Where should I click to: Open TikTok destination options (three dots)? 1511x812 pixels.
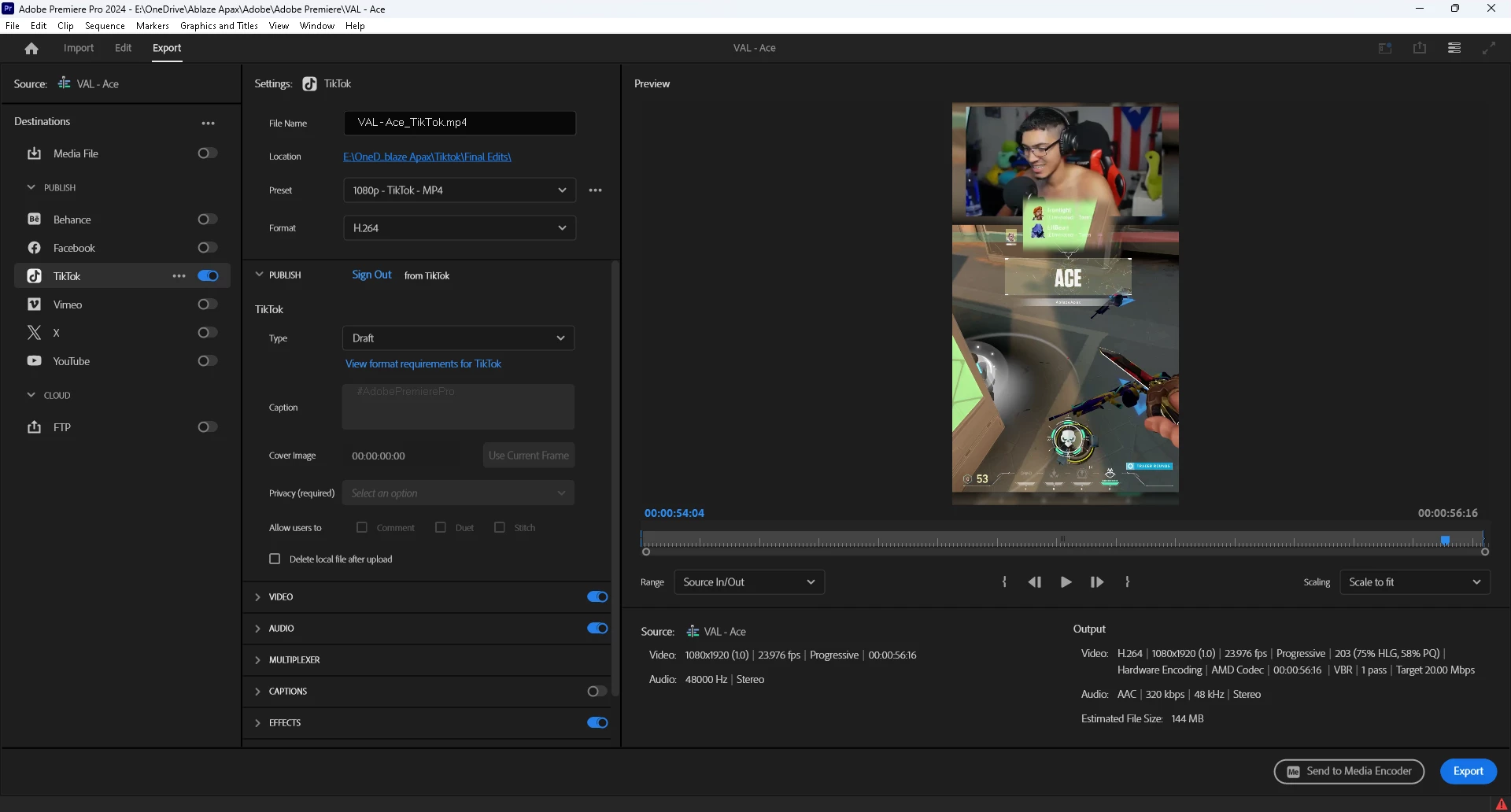[179, 276]
